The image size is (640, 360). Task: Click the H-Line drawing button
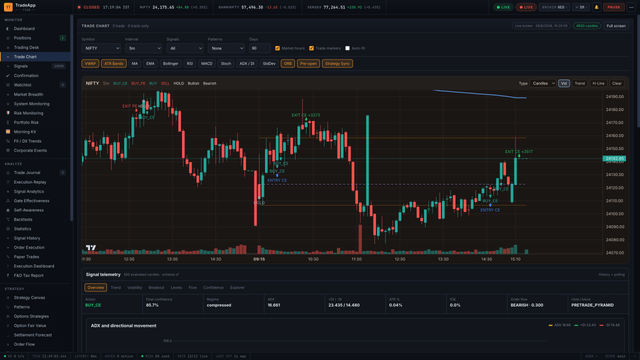click(x=598, y=83)
